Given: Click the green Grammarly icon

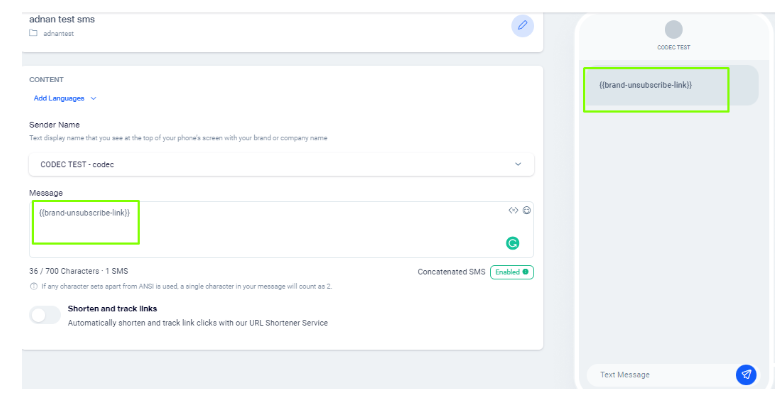Looking at the screenshot, I should [513, 242].
